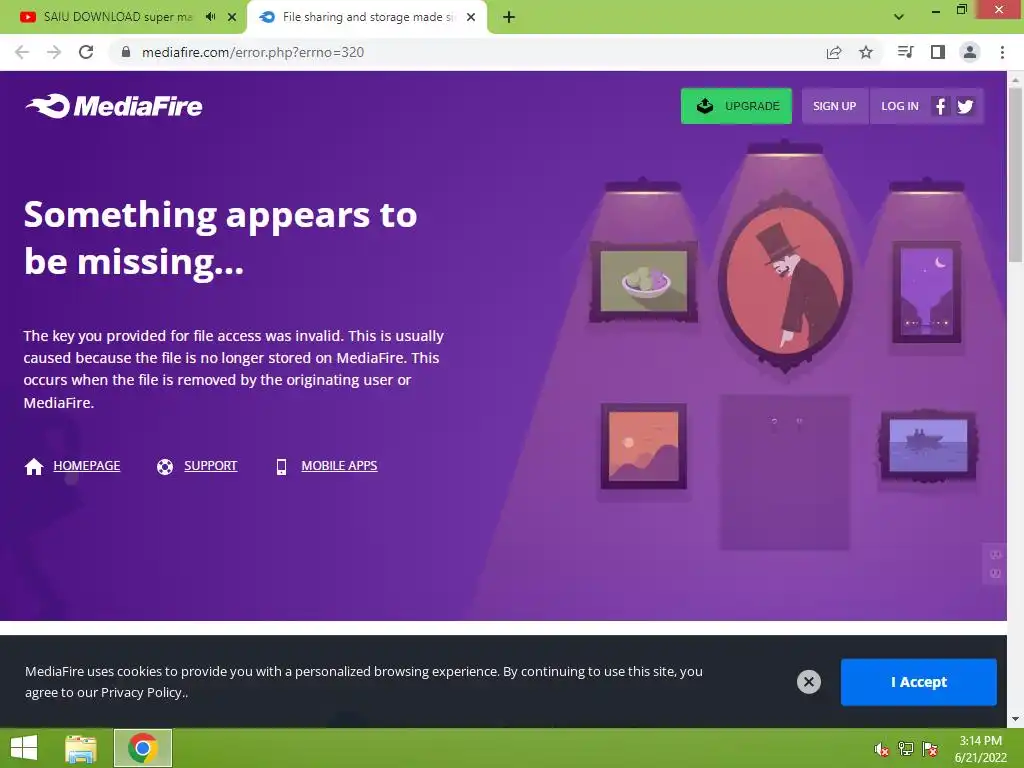Open the Chrome three-dot menu
Screen dimensions: 1024x768
click(x=1002, y=52)
